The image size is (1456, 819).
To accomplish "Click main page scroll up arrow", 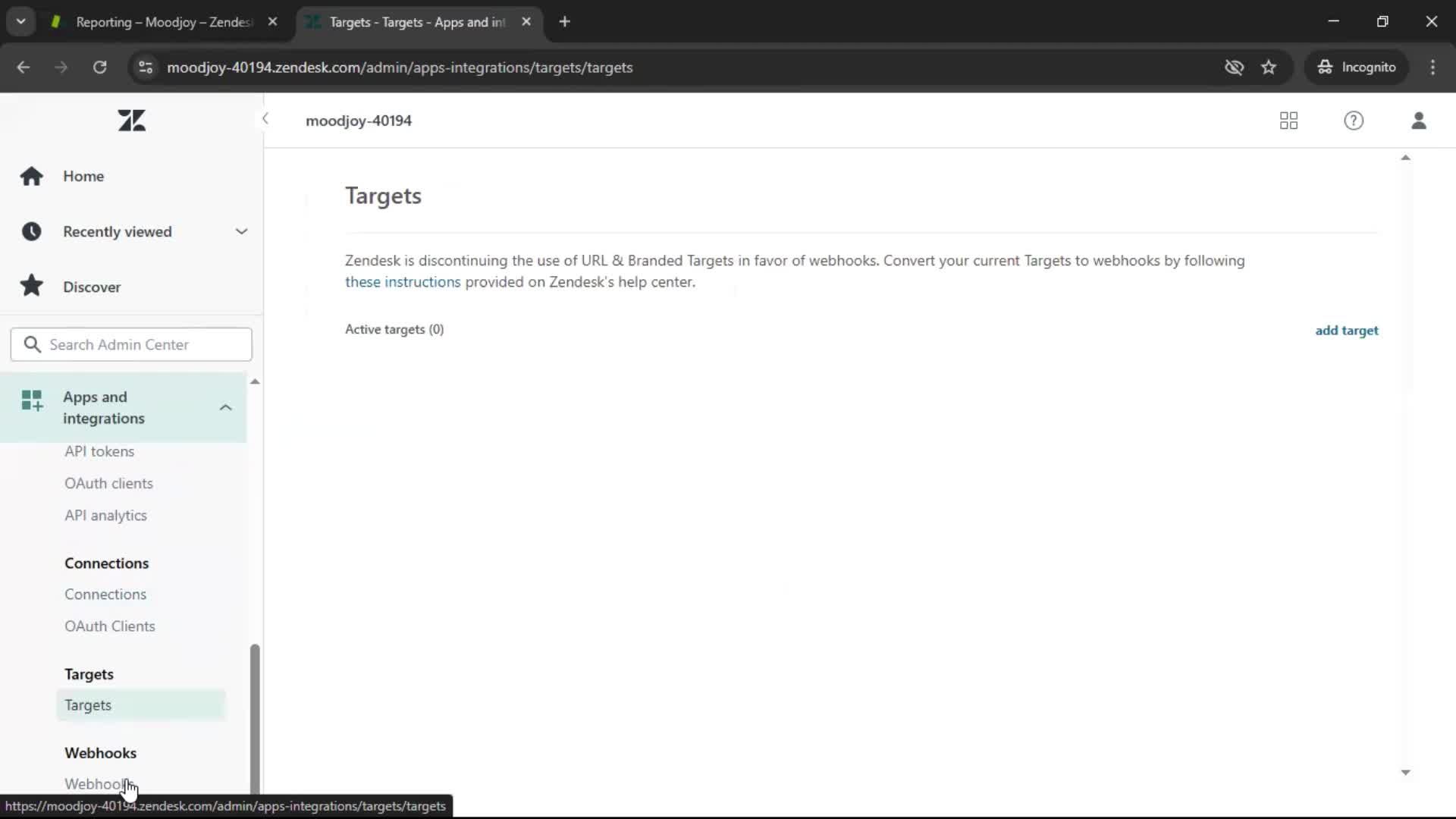I will coord(1405,158).
